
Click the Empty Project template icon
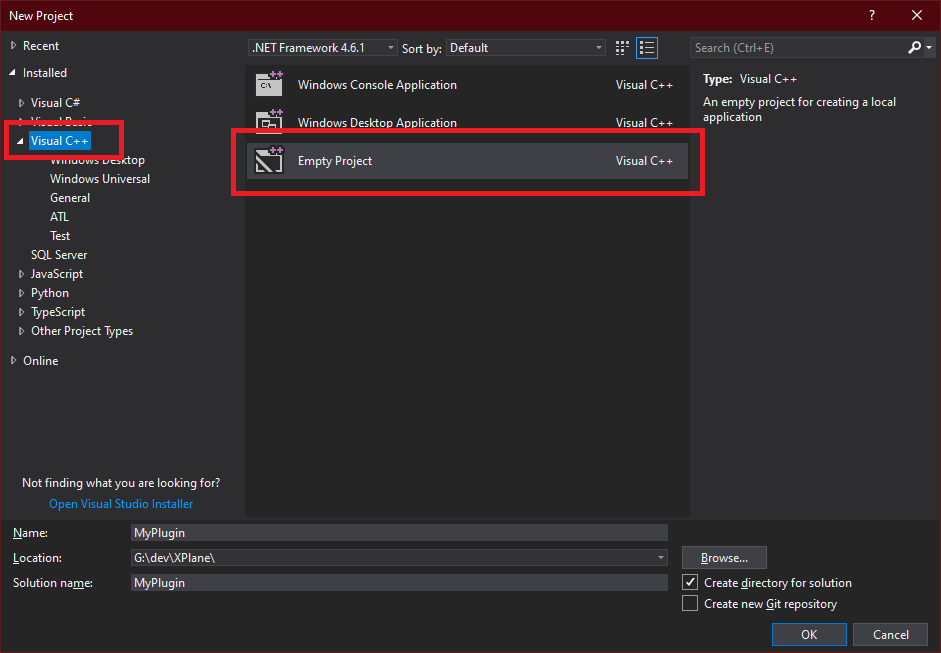[268, 160]
